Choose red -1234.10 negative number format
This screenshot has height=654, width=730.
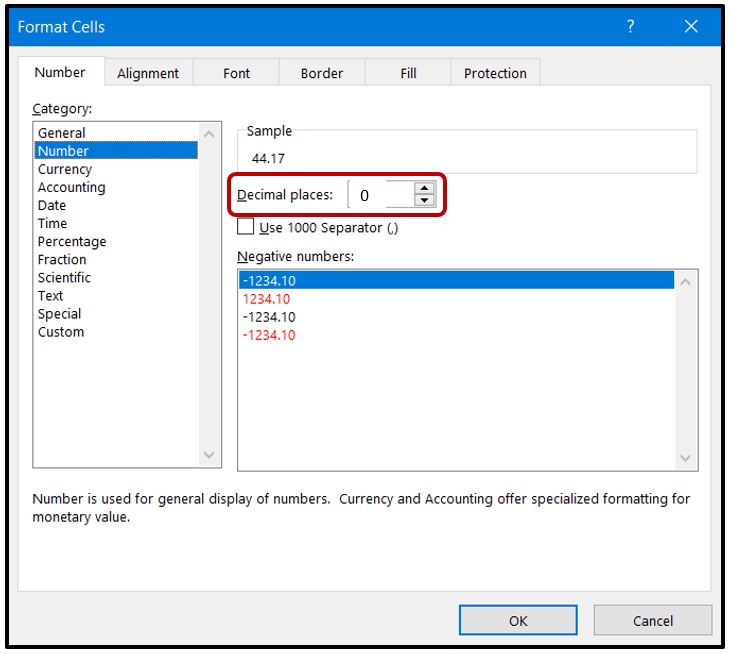point(268,335)
